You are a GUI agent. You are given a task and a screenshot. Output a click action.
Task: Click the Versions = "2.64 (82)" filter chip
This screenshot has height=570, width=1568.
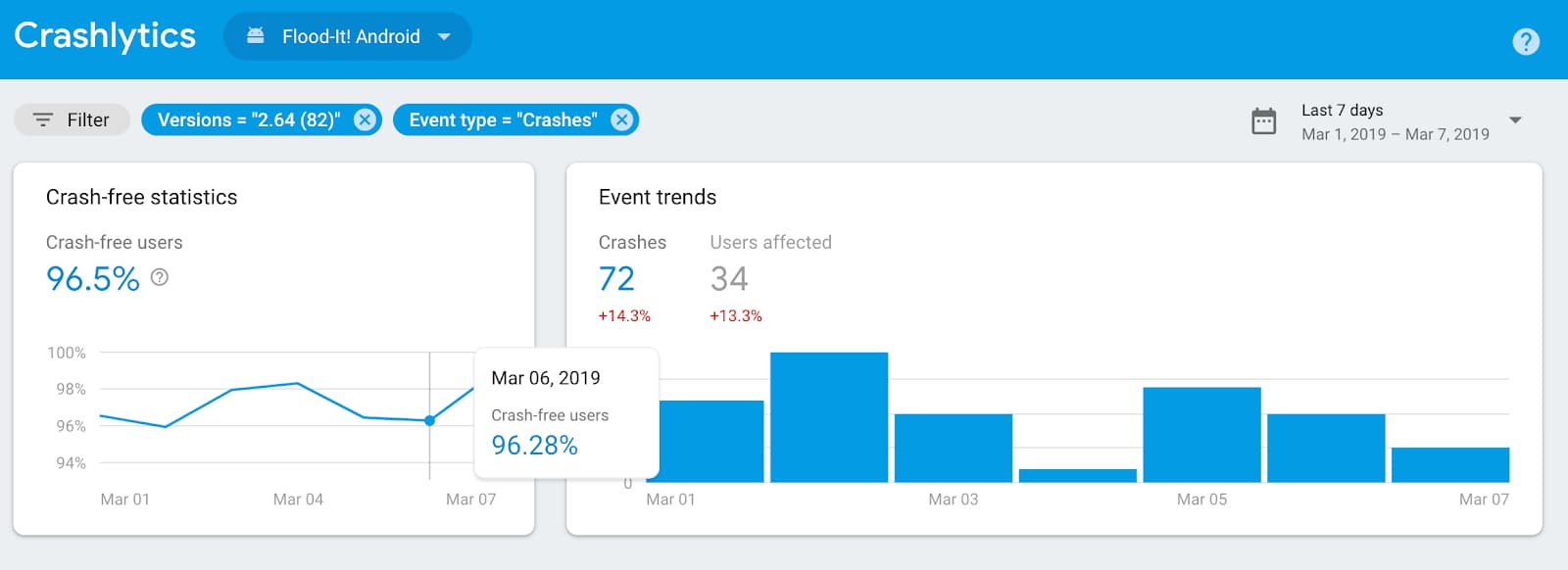click(x=262, y=119)
